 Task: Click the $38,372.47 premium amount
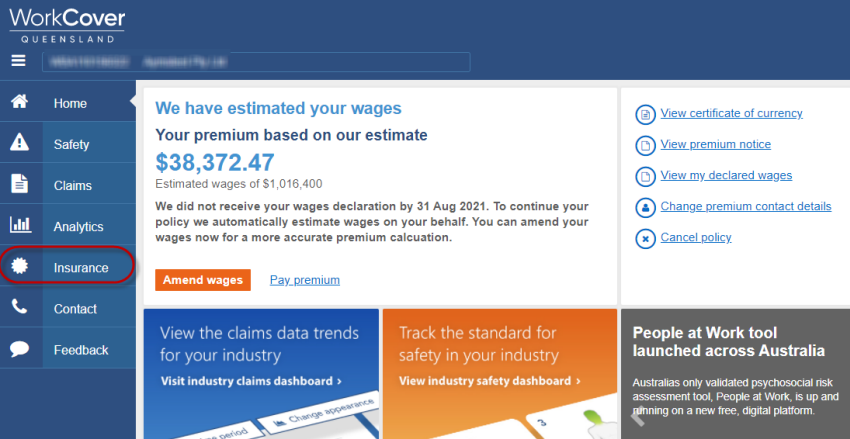coord(215,163)
